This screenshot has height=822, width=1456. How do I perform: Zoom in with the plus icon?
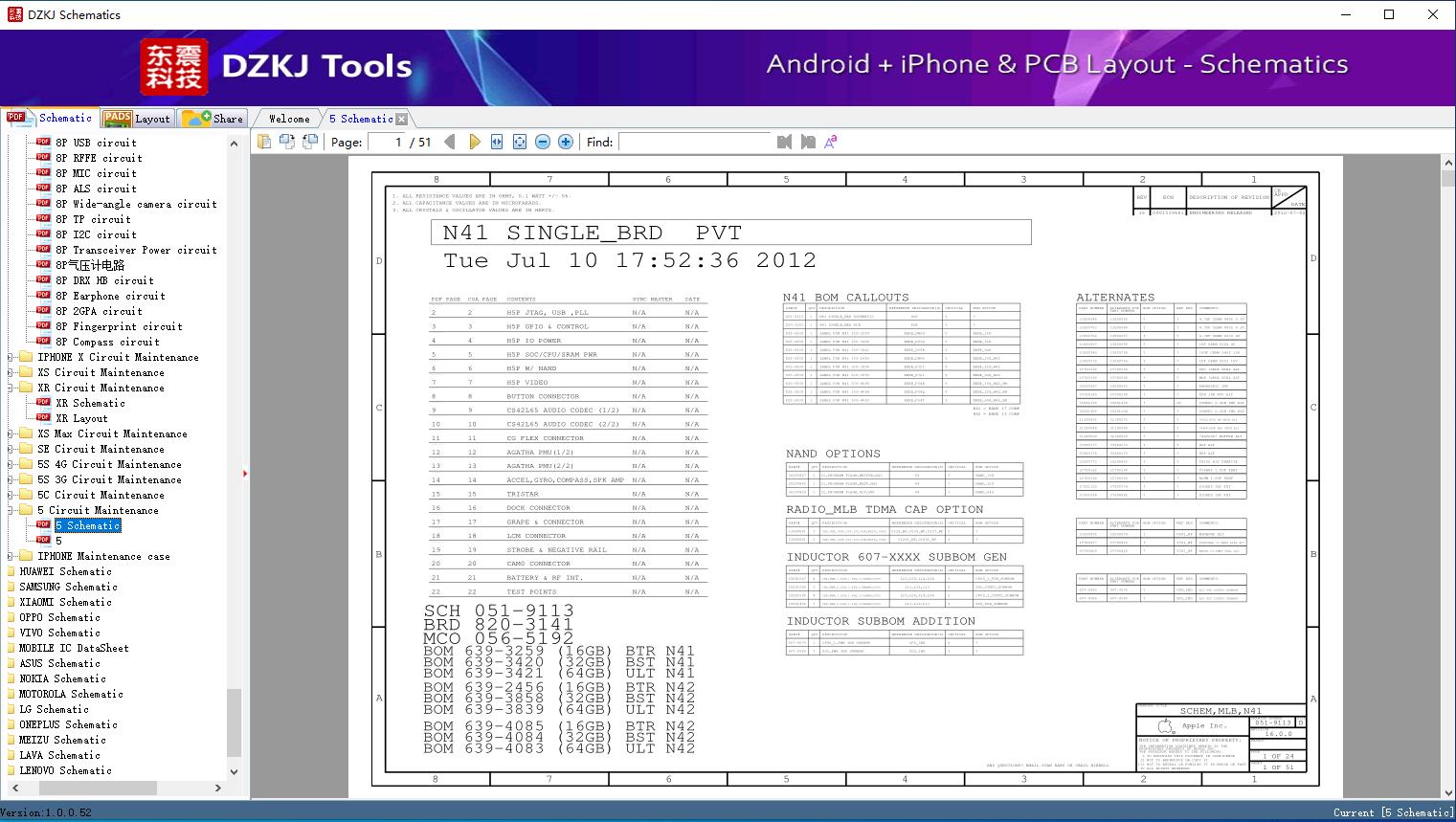click(566, 142)
